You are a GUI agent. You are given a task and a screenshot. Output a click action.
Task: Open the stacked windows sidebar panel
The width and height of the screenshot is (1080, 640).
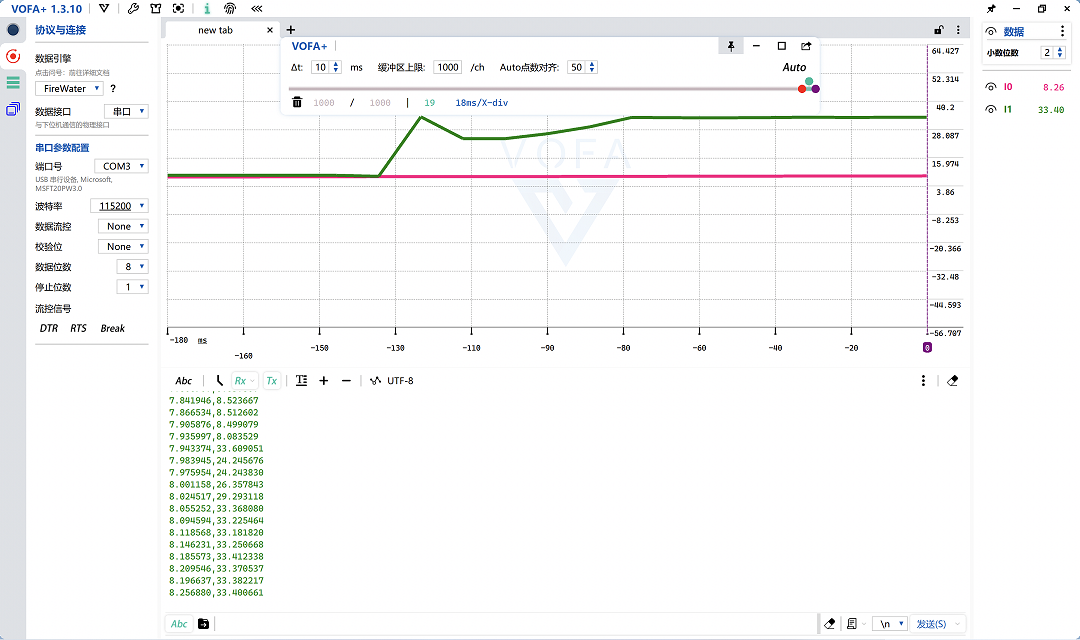pyautogui.click(x=13, y=109)
